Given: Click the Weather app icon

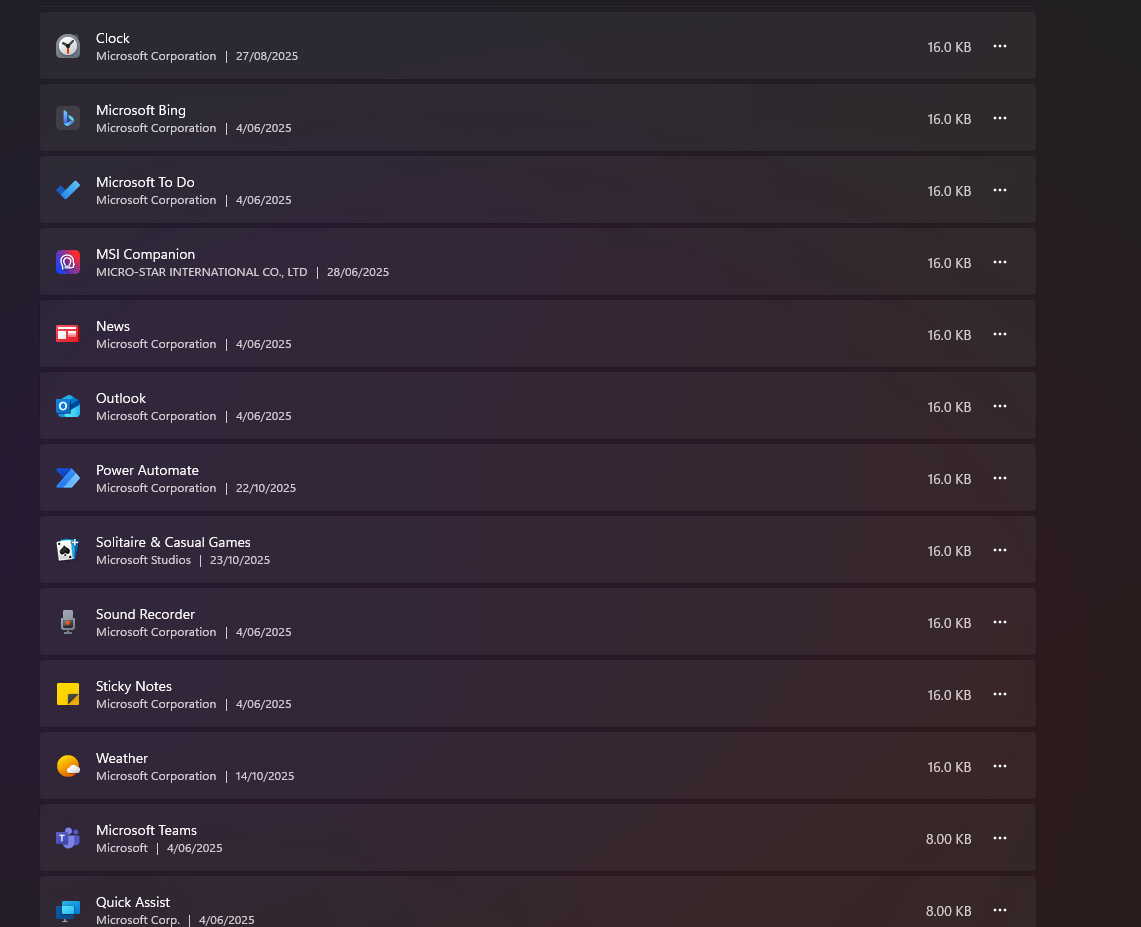Looking at the screenshot, I should pos(68,766).
